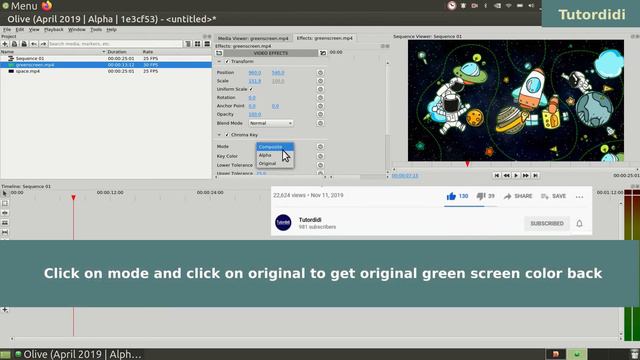
Task: Enable keyframing stopwatch for Rotation
Action: point(320,98)
